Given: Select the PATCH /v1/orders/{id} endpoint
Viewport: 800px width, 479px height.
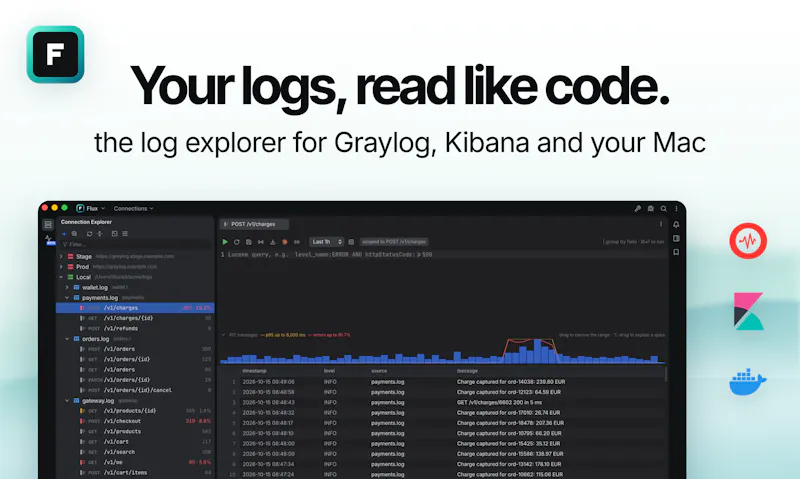Looking at the screenshot, I should coord(135,380).
